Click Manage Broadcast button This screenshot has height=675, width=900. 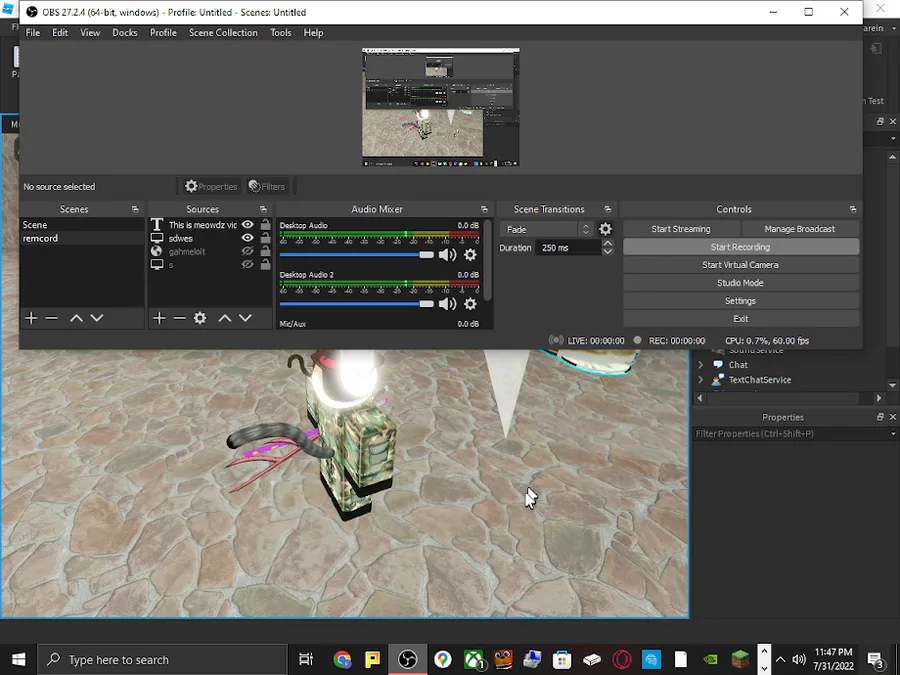pyautogui.click(x=800, y=229)
